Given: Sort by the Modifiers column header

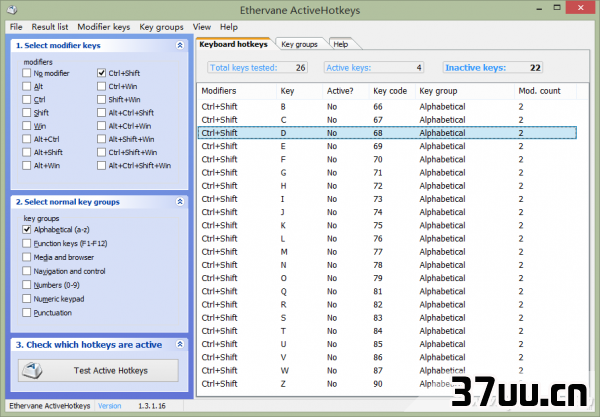Looking at the screenshot, I should (x=237, y=91).
